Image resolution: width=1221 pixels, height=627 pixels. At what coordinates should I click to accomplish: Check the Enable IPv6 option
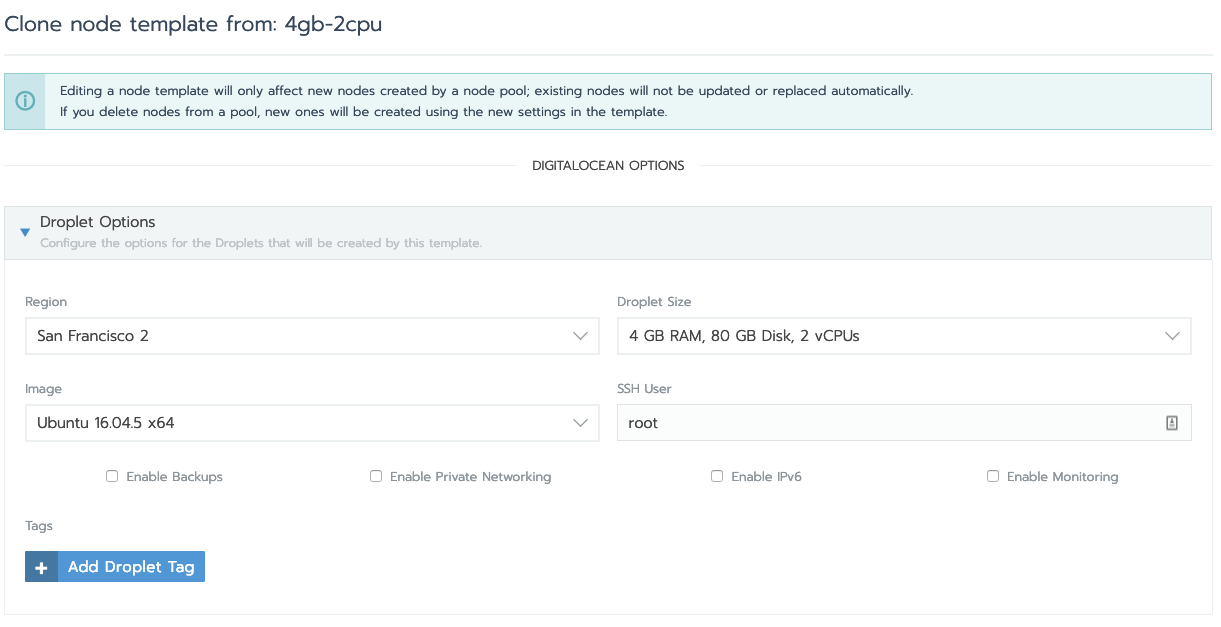(x=717, y=477)
